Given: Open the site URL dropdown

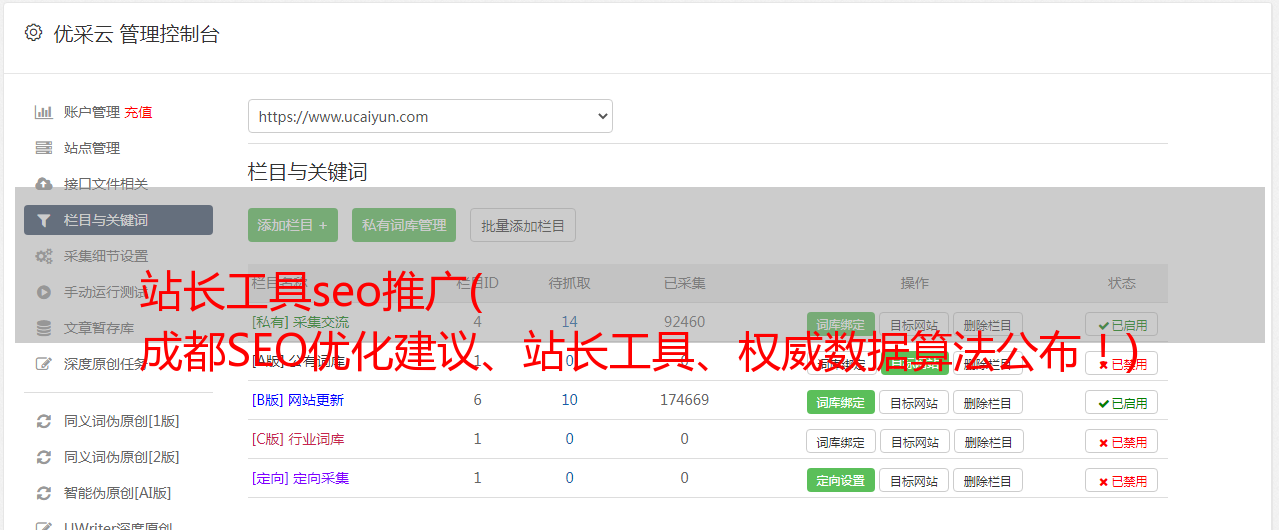Looking at the screenshot, I should tap(430, 116).
